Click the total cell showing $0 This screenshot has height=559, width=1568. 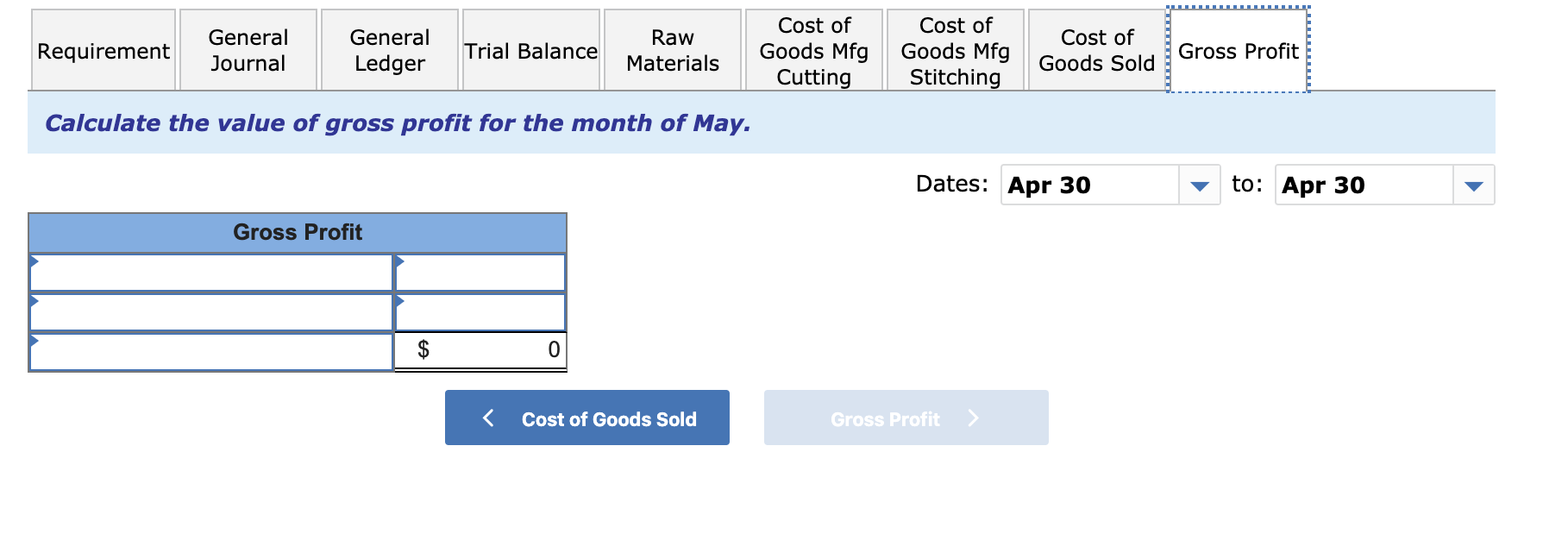[x=480, y=349]
